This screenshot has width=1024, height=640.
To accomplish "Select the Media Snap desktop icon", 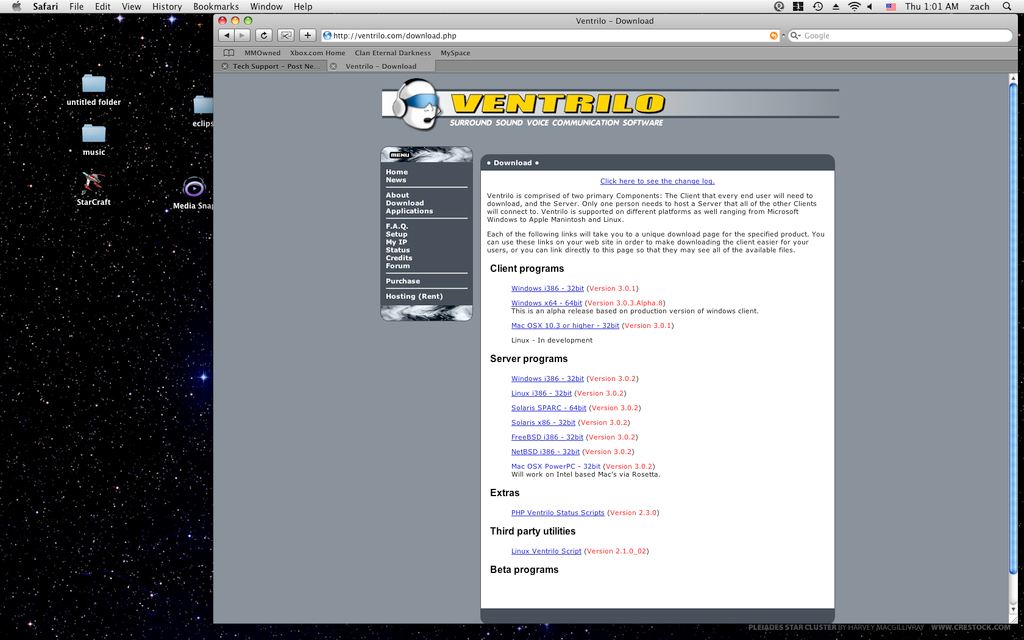I will pos(193,193).
